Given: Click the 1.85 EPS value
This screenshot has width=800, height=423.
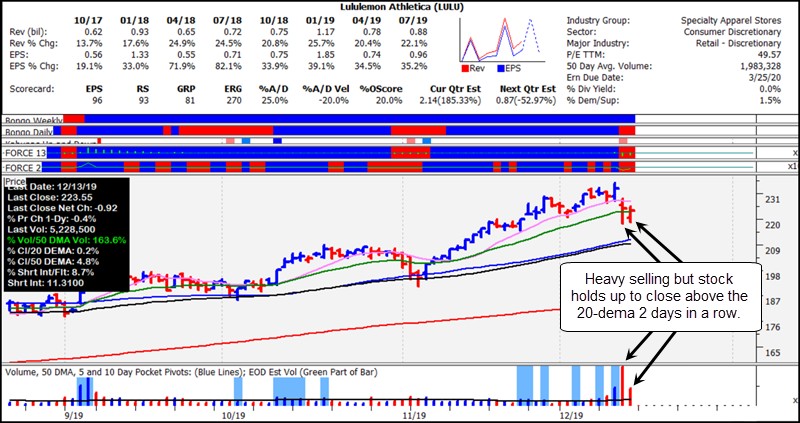Looking at the screenshot, I should click(x=327, y=55).
